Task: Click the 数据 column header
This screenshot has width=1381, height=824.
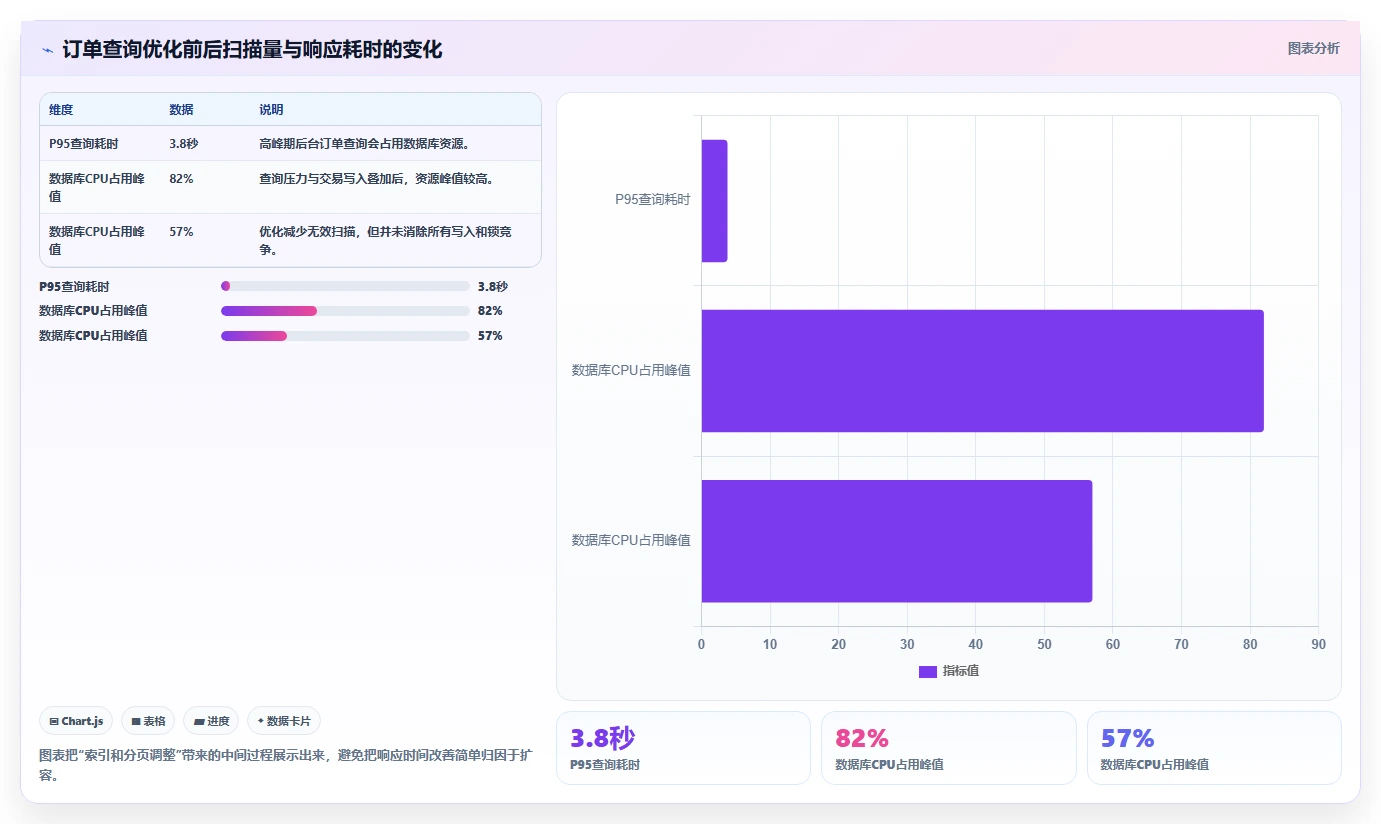Action: tap(181, 110)
